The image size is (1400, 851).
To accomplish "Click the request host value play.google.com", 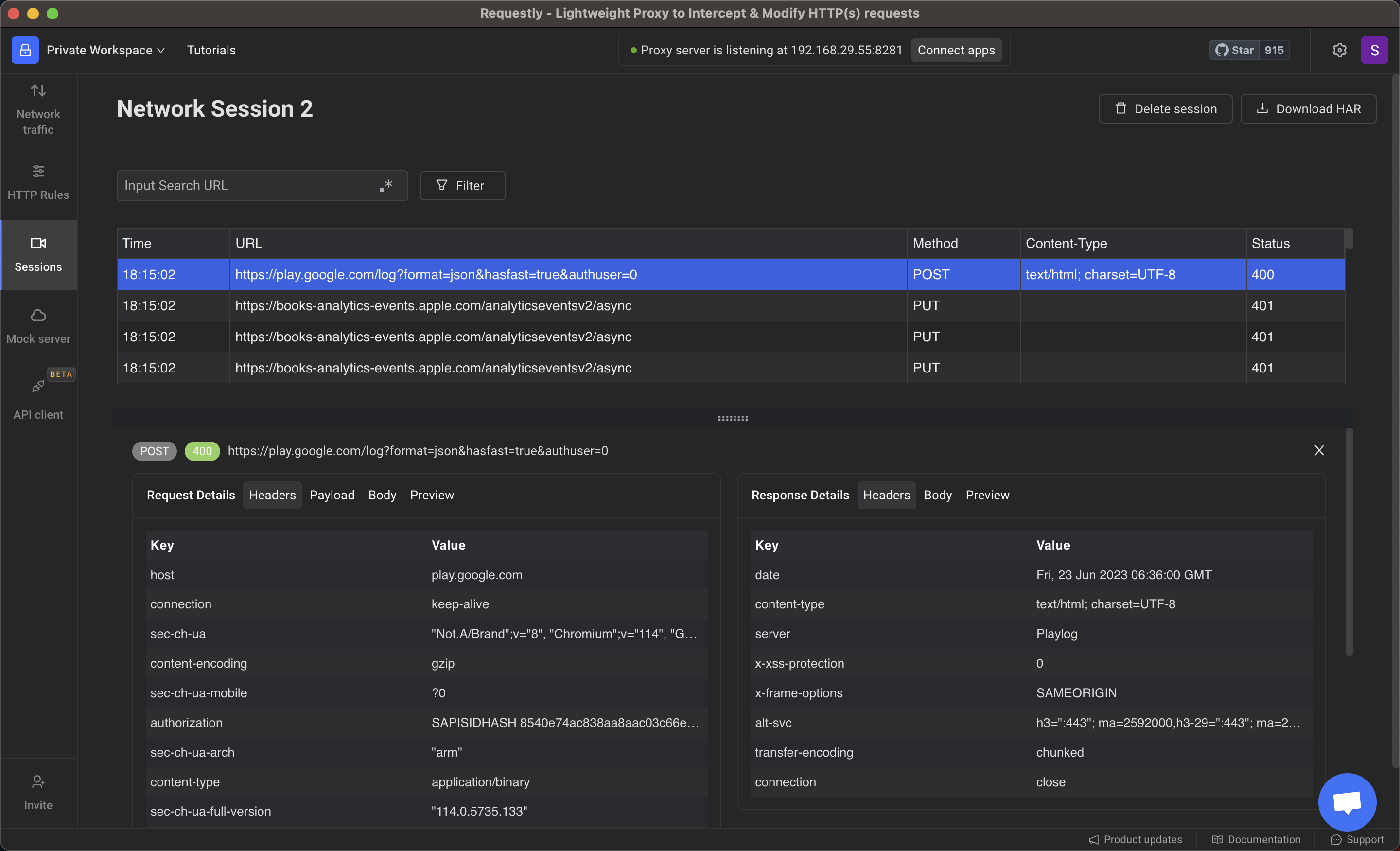I will pyautogui.click(x=477, y=575).
